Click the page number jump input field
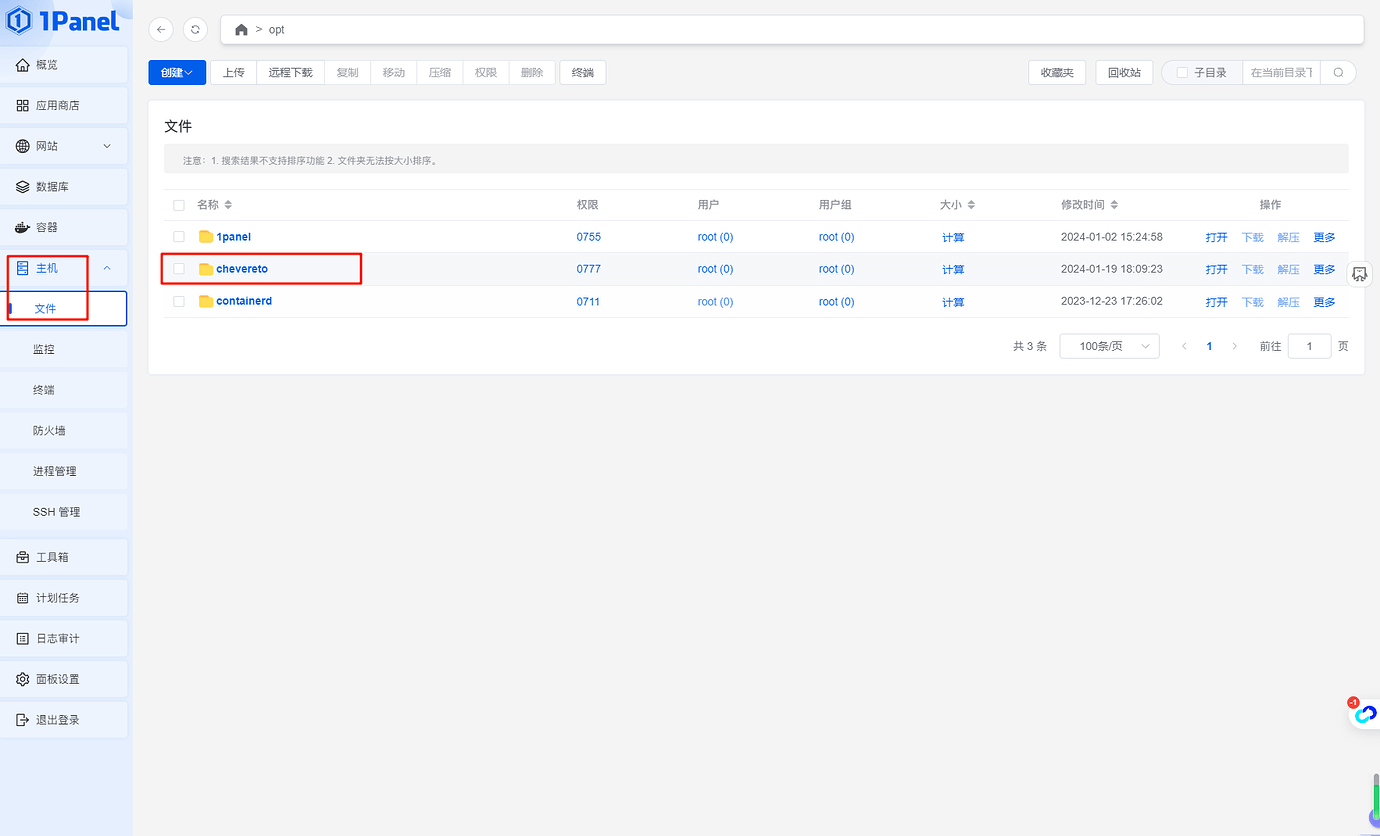1380x836 pixels. 1309,346
